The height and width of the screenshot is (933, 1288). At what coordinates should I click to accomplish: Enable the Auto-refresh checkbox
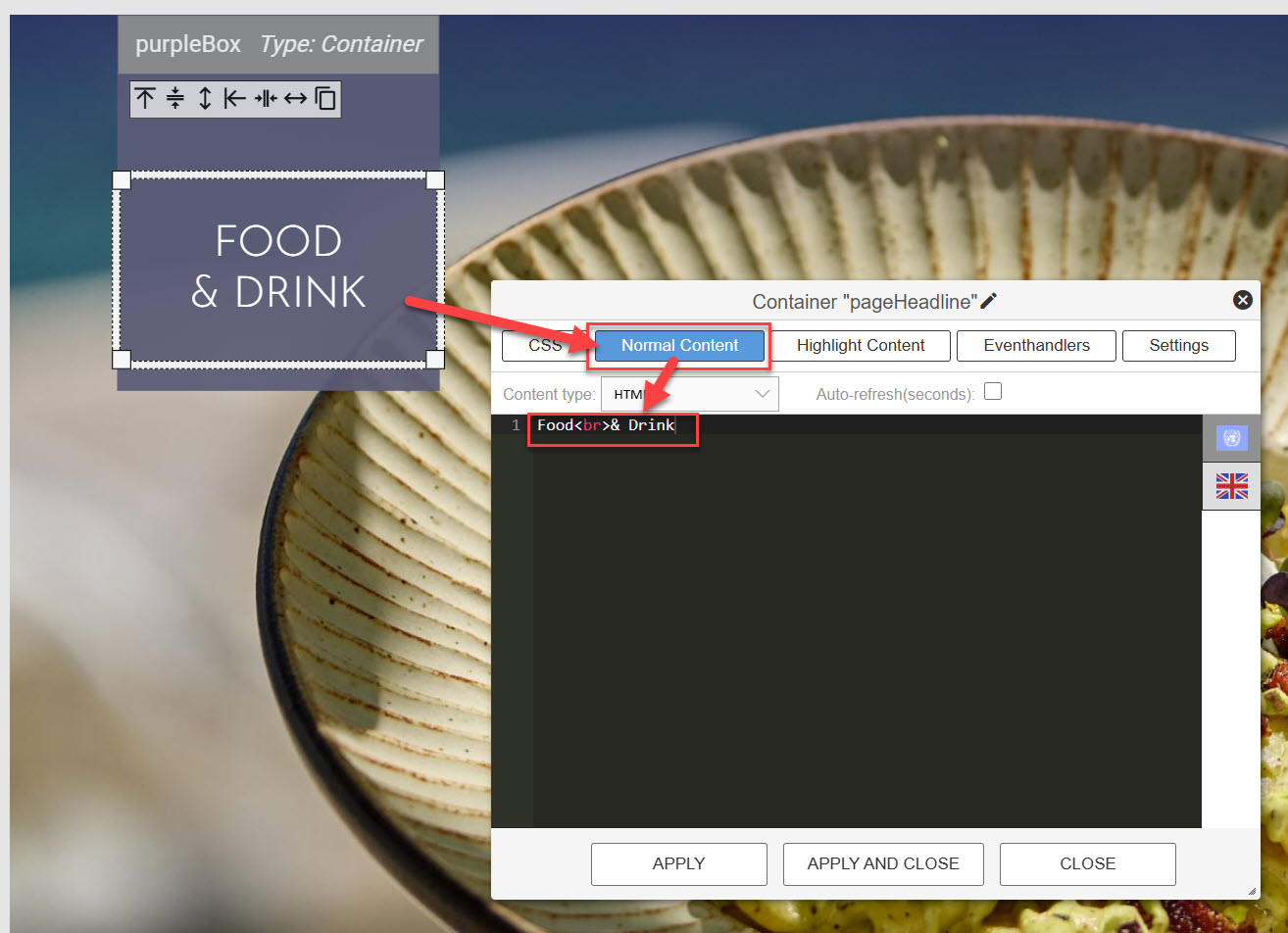tap(993, 392)
